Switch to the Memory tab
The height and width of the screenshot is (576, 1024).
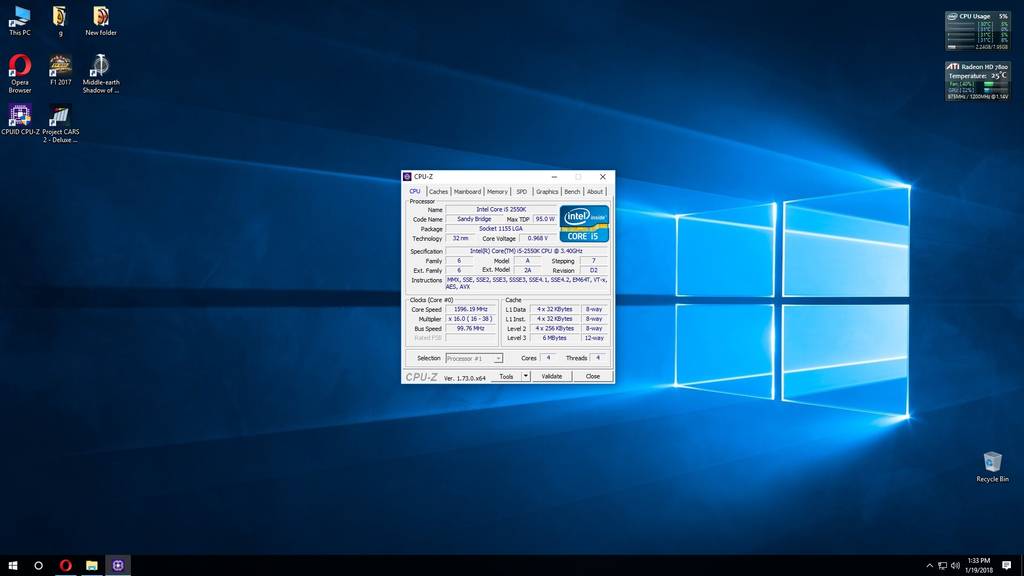[x=497, y=191]
